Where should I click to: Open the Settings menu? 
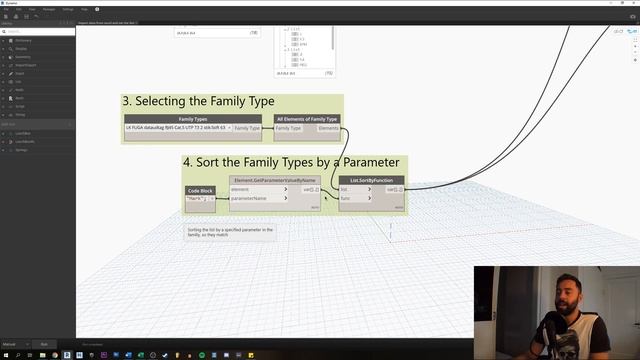click(68, 9)
